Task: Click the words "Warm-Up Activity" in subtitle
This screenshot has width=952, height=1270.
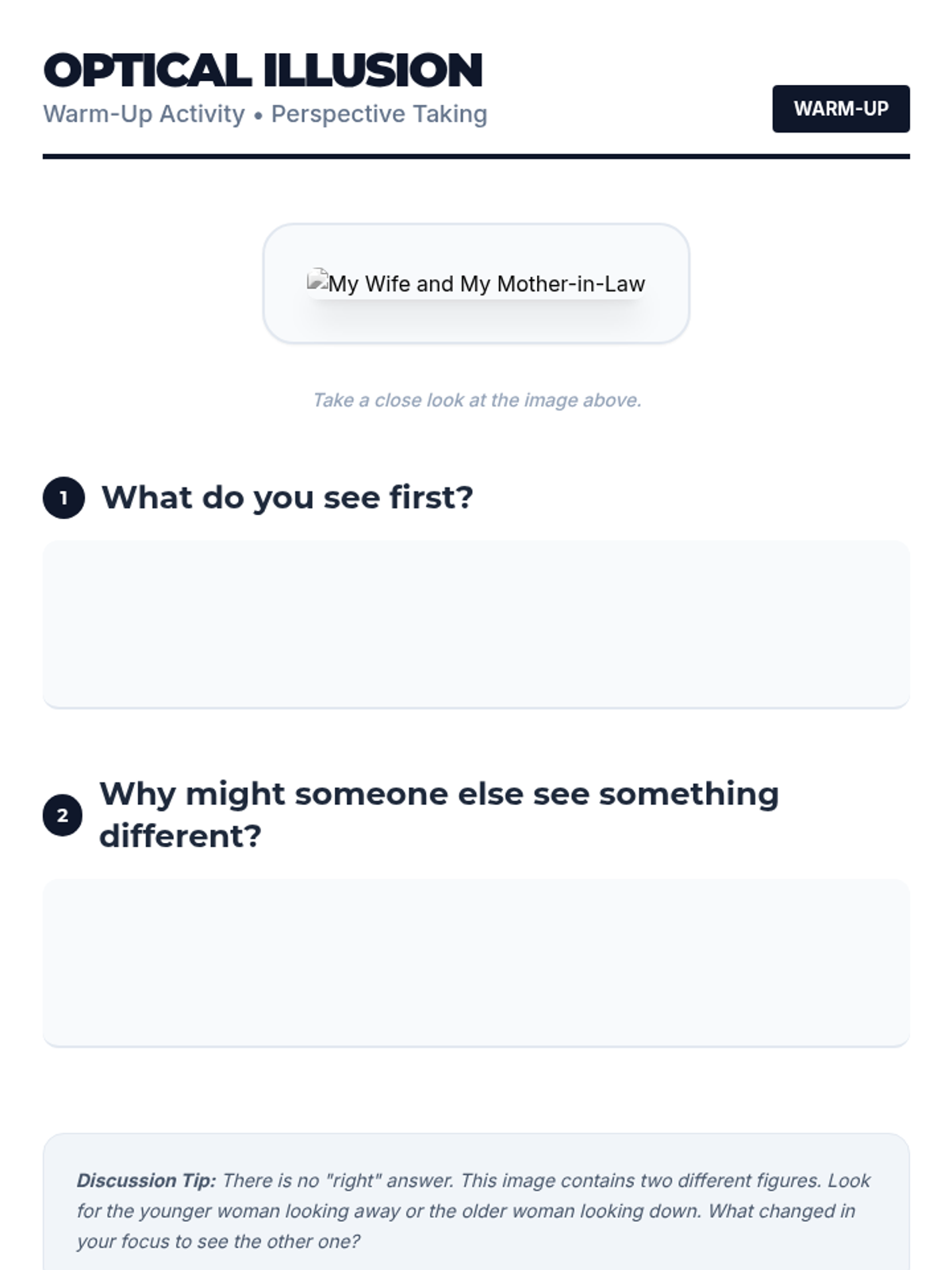Action: [x=144, y=114]
